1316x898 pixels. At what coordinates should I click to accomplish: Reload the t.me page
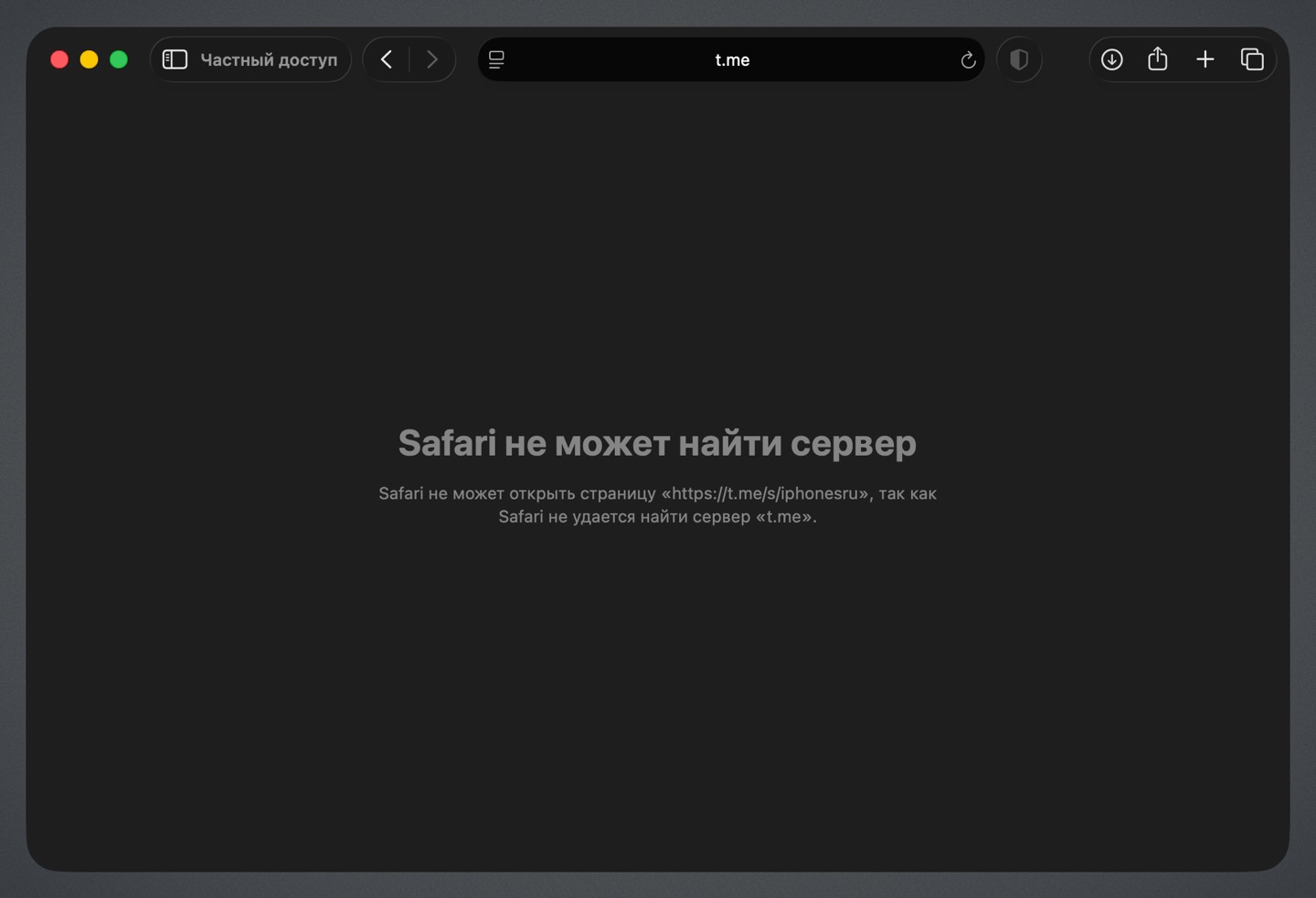[x=968, y=60]
